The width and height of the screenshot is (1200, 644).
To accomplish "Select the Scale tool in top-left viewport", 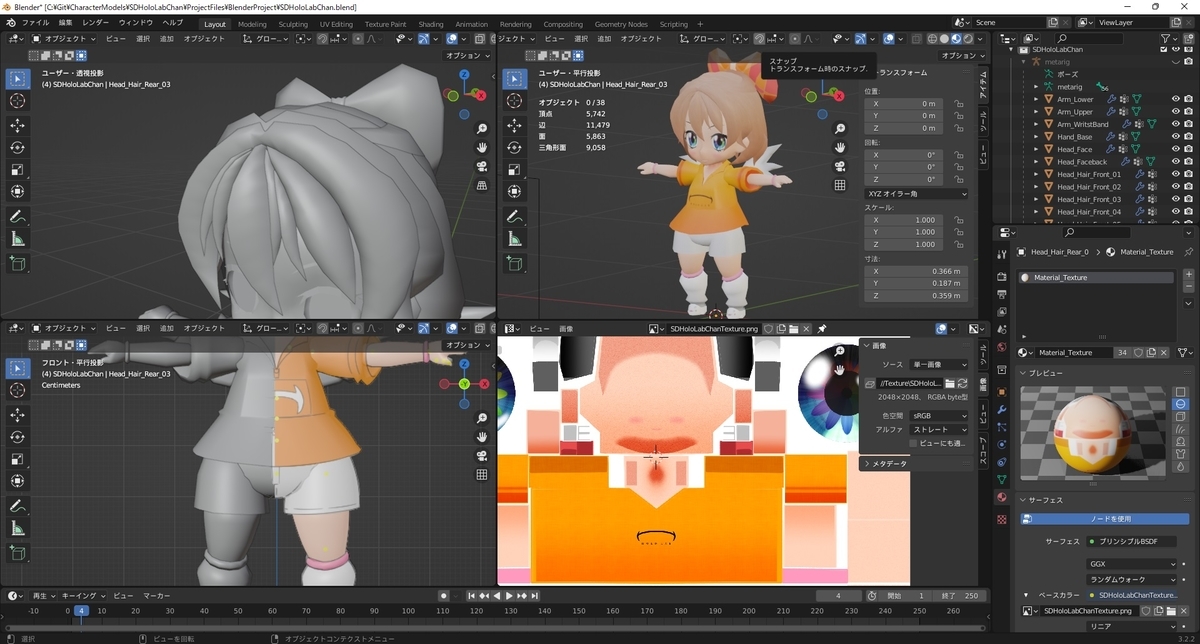I will coord(18,169).
